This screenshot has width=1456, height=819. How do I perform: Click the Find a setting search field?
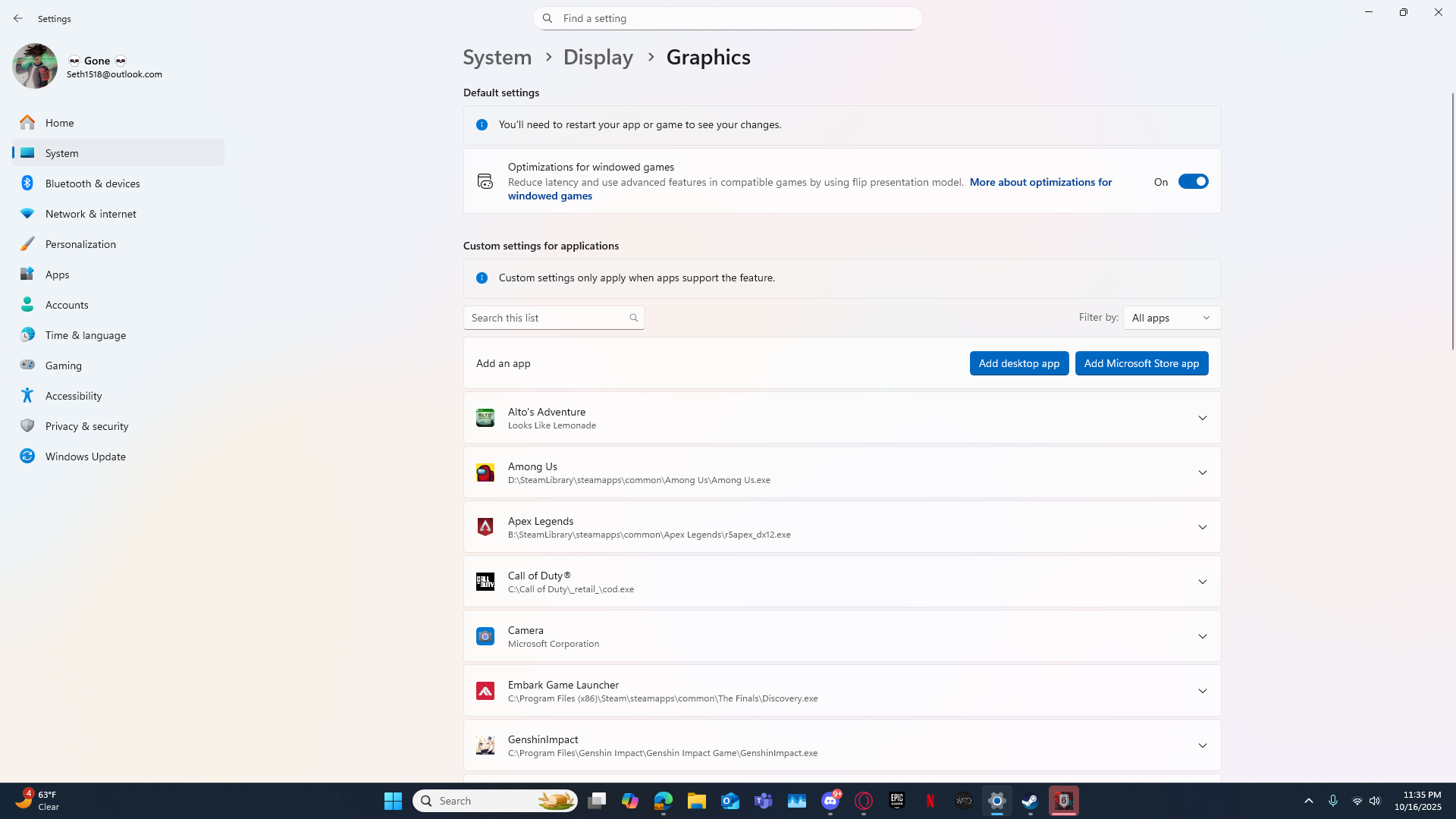point(728,18)
